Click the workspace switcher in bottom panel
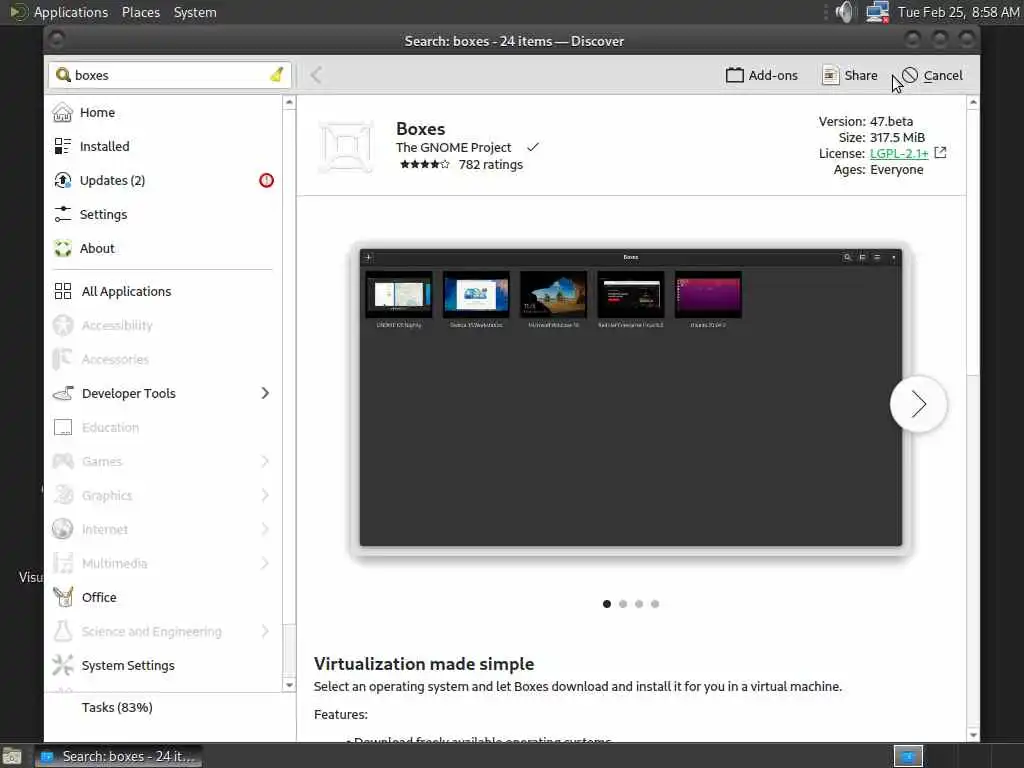 908,756
